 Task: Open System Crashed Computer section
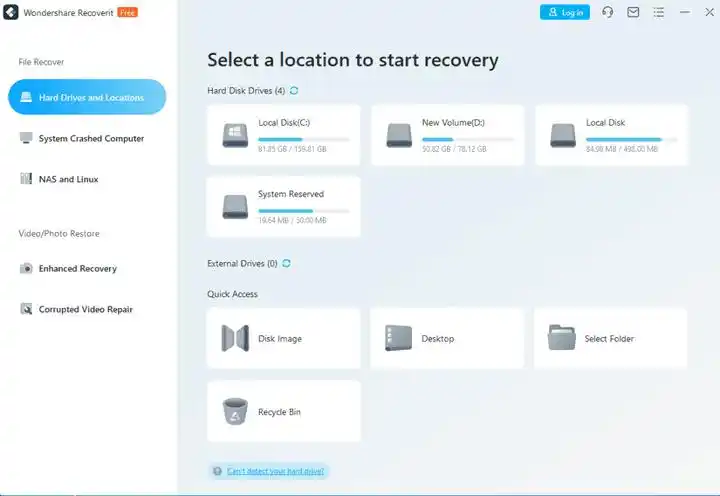tap(90, 139)
